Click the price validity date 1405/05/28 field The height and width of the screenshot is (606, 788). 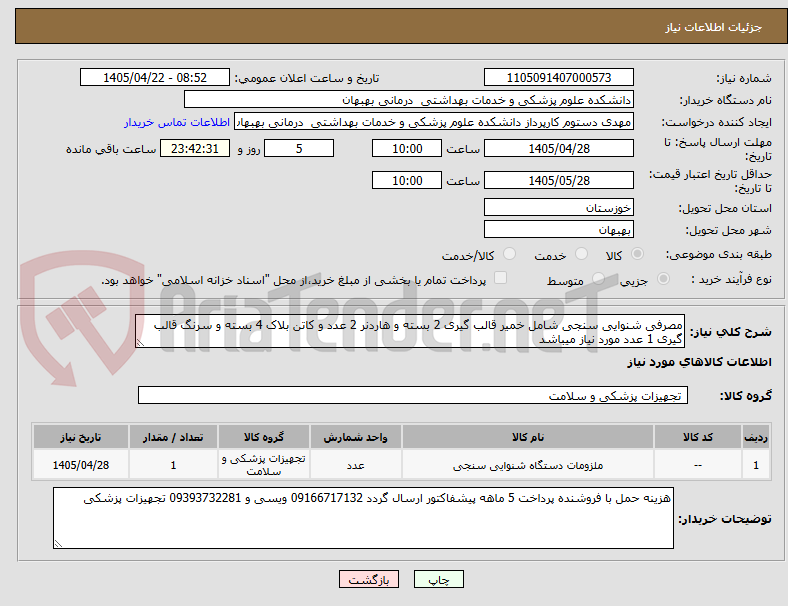point(558,180)
